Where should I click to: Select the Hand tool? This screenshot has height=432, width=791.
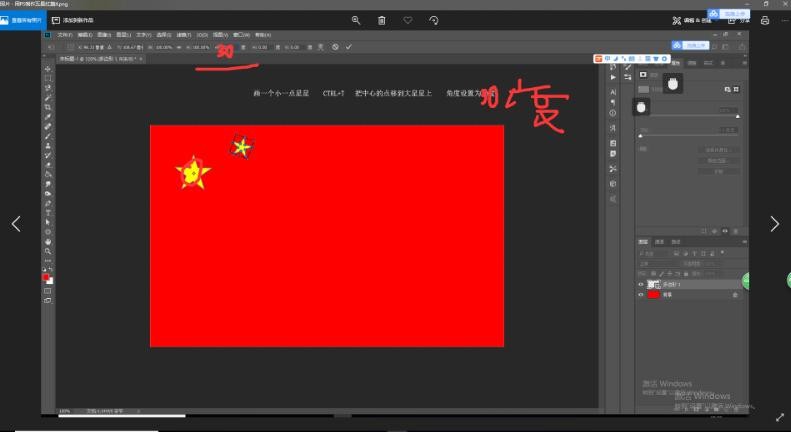(48, 241)
